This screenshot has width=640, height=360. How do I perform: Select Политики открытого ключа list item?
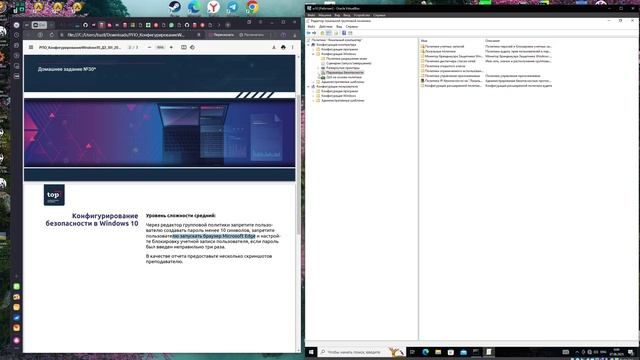pyautogui.click(x=444, y=66)
